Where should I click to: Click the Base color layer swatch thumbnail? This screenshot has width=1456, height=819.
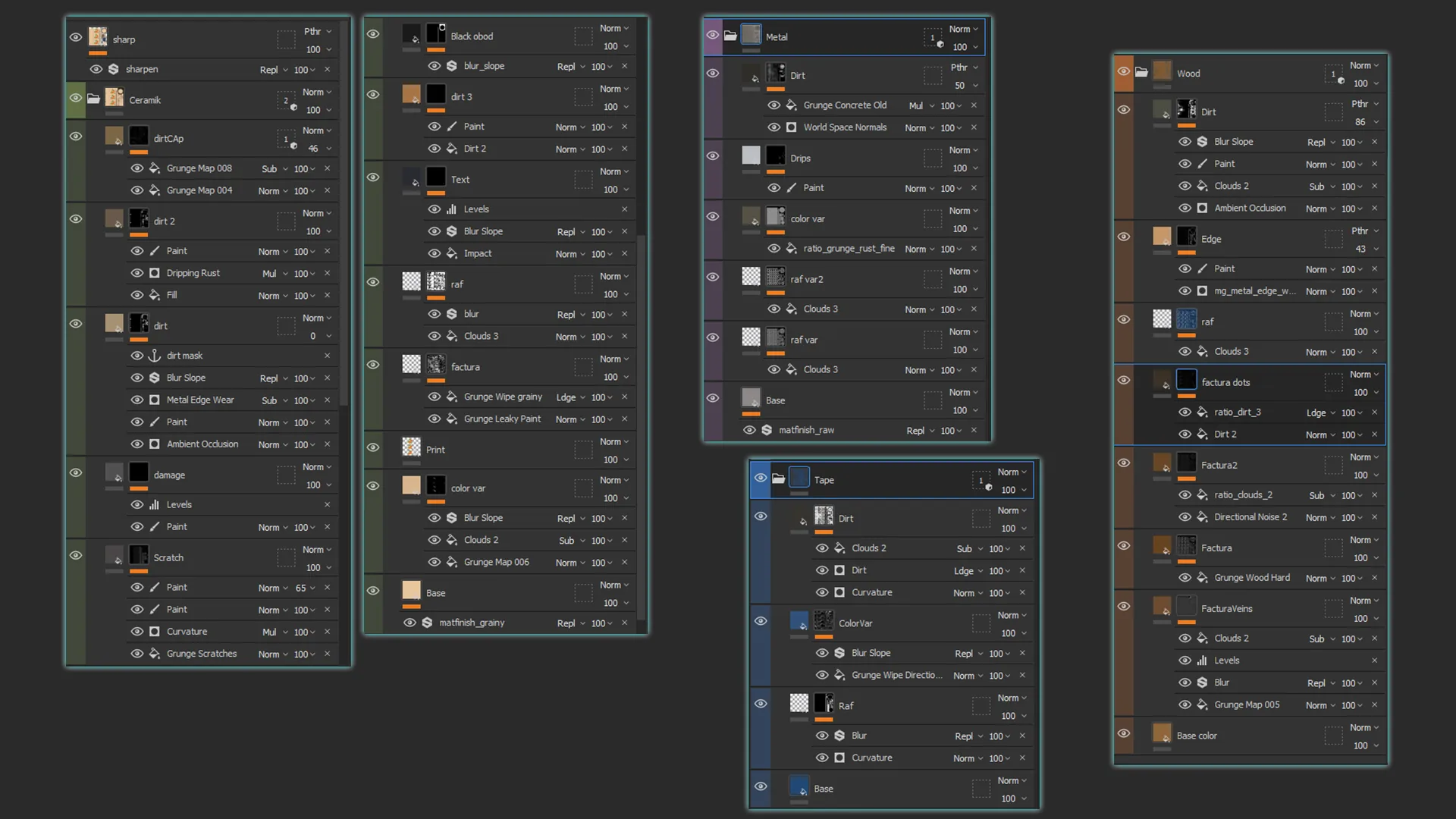[x=1162, y=733]
